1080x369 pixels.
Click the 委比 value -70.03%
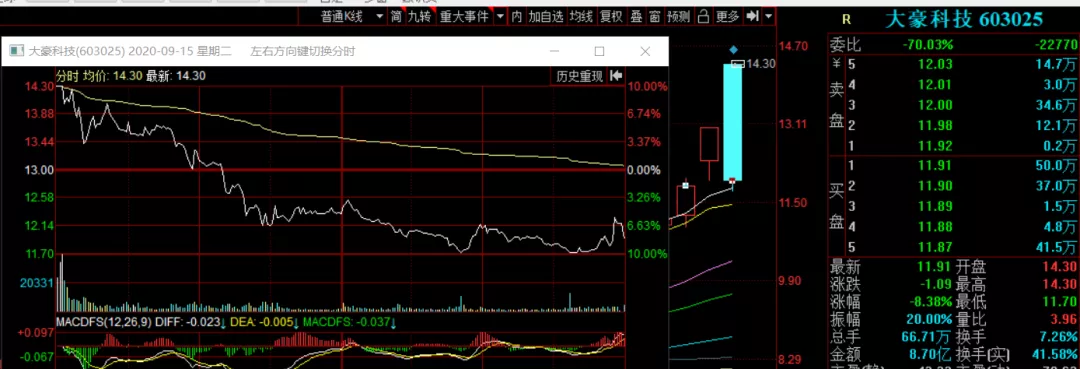point(928,45)
